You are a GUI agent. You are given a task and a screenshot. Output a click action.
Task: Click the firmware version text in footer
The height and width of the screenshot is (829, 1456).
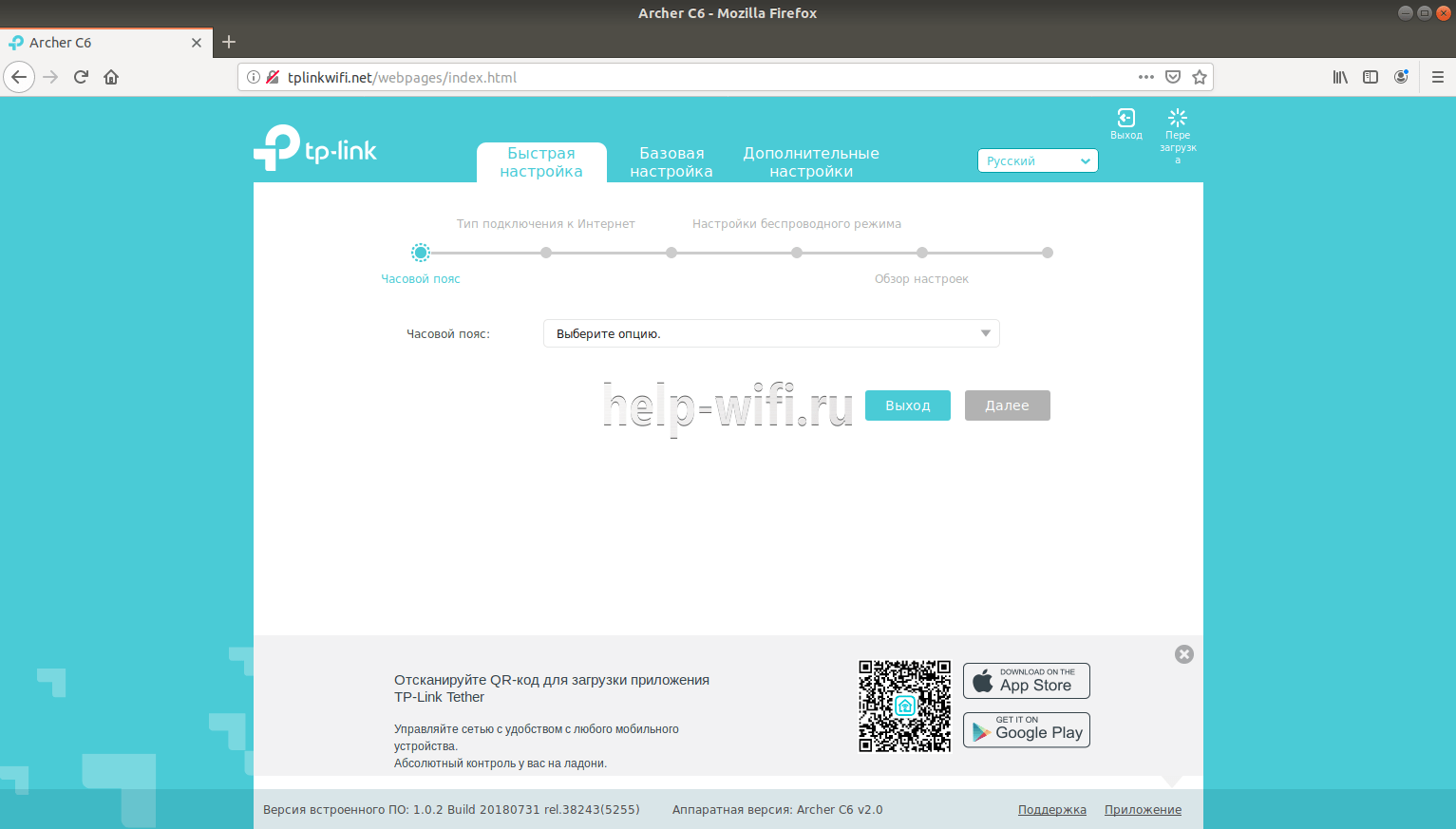tap(451, 810)
